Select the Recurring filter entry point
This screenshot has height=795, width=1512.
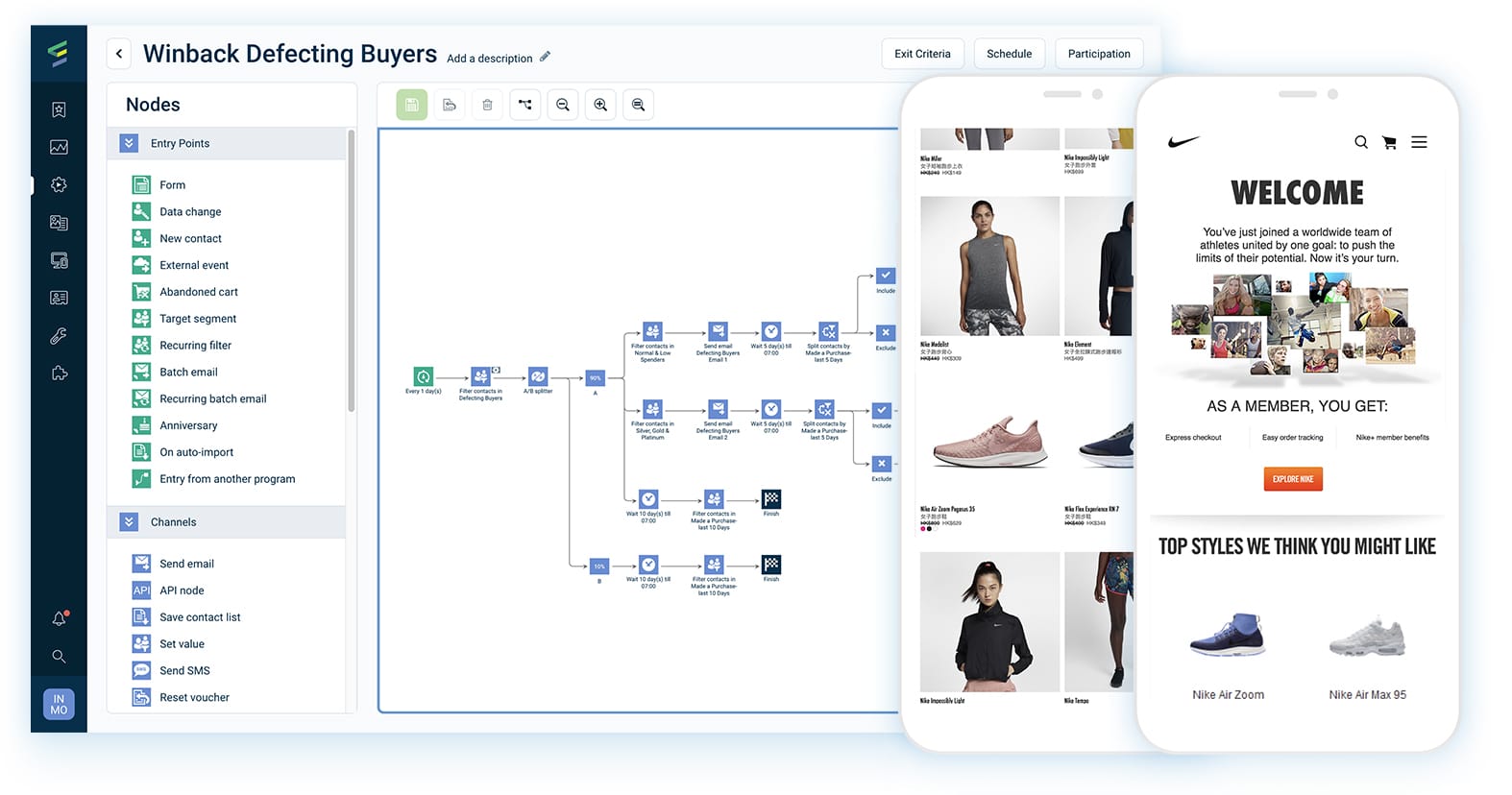[x=182, y=346]
